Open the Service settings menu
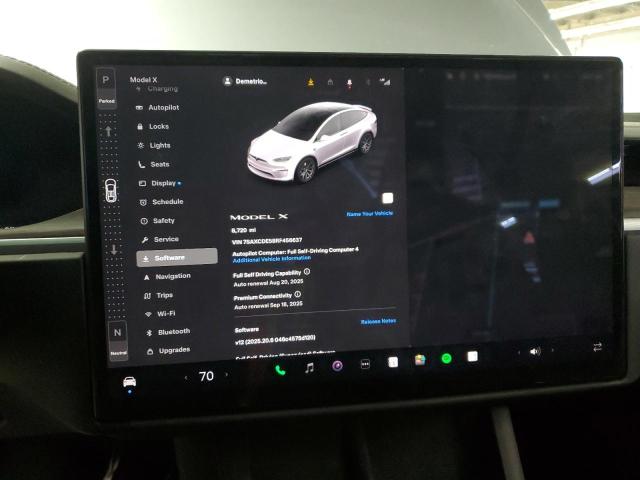 (160, 239)
